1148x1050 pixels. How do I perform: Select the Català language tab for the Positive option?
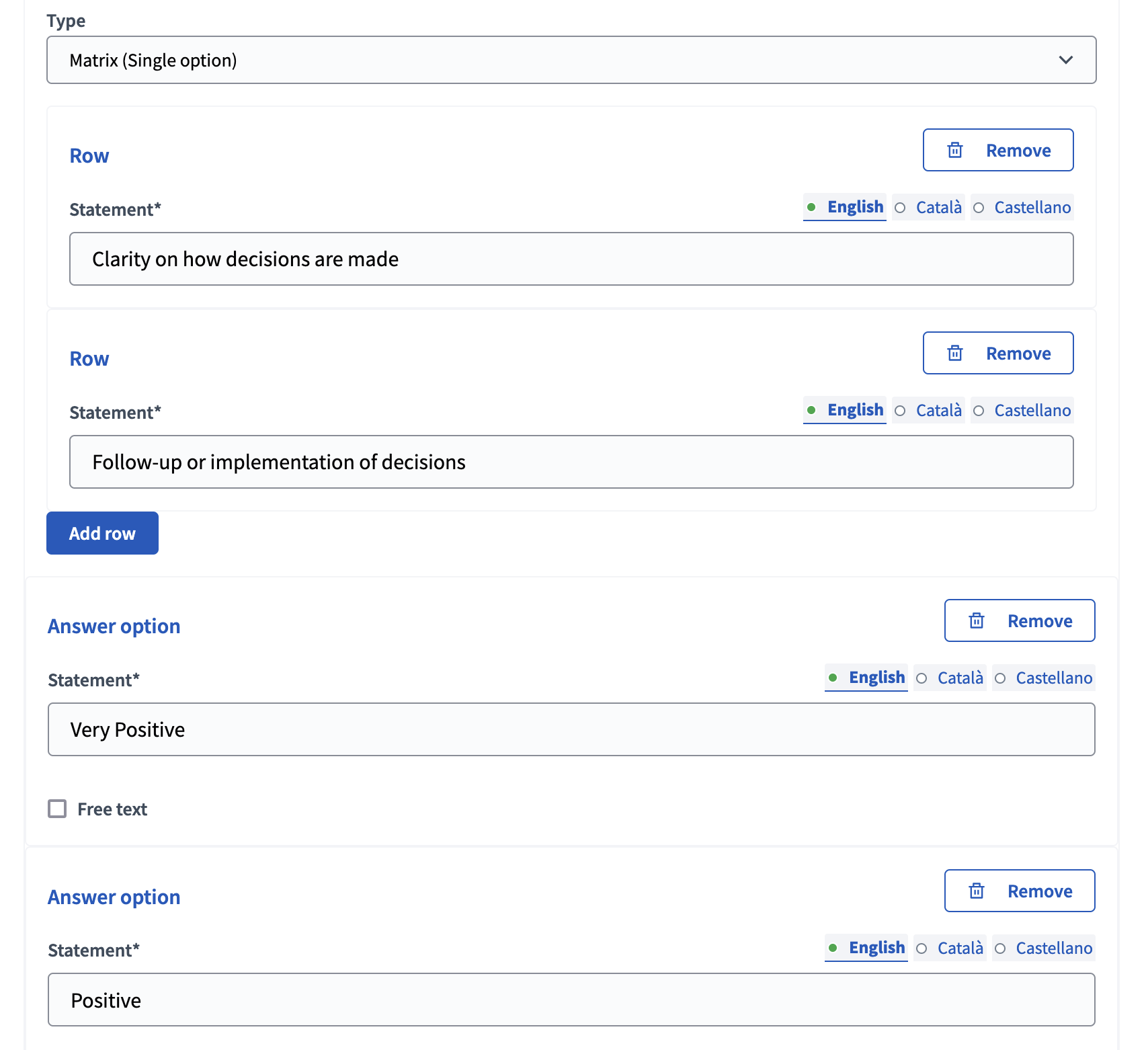(960, 948)
